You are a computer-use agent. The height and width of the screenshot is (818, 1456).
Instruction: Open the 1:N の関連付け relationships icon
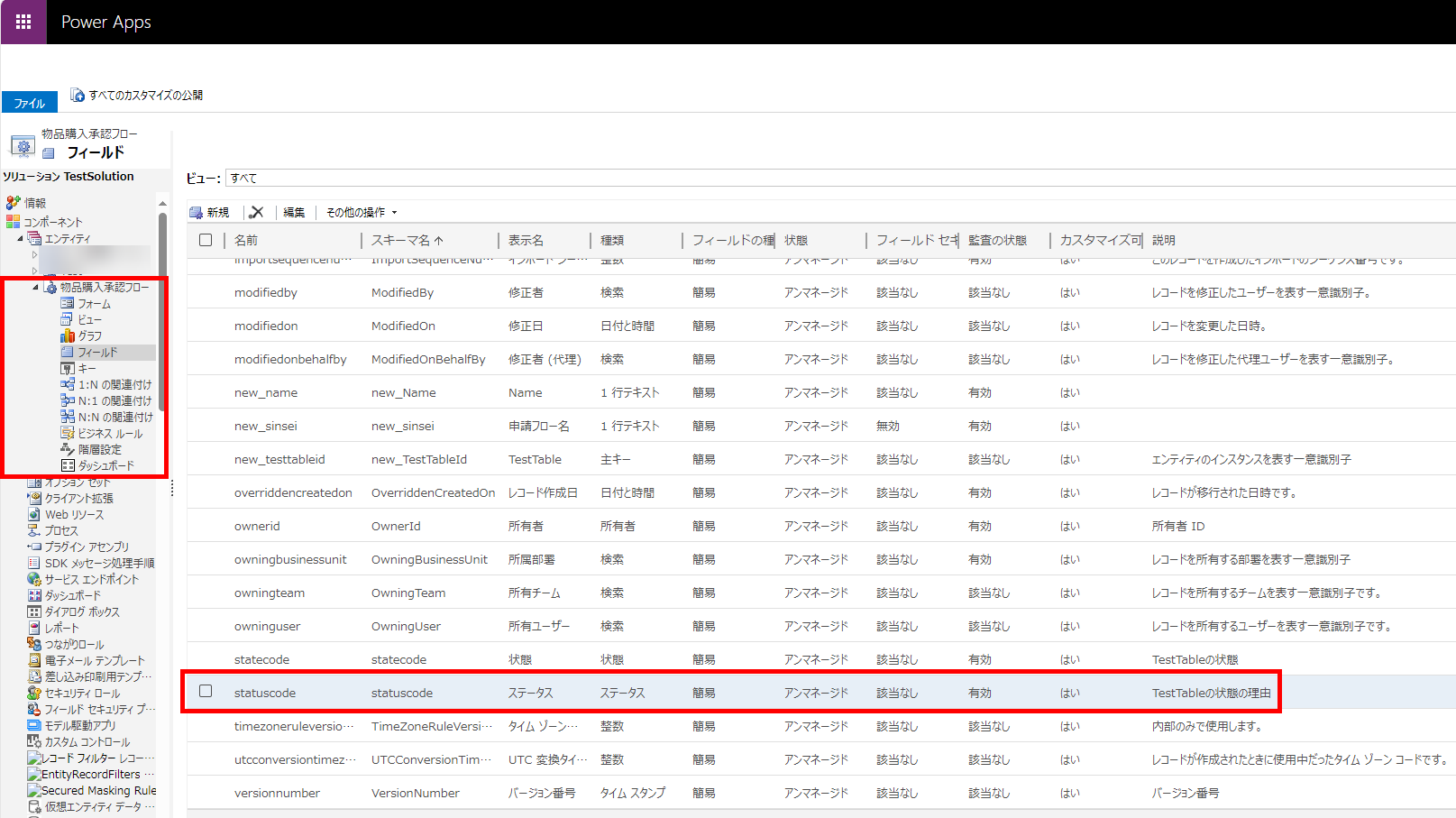coord(67,384)
